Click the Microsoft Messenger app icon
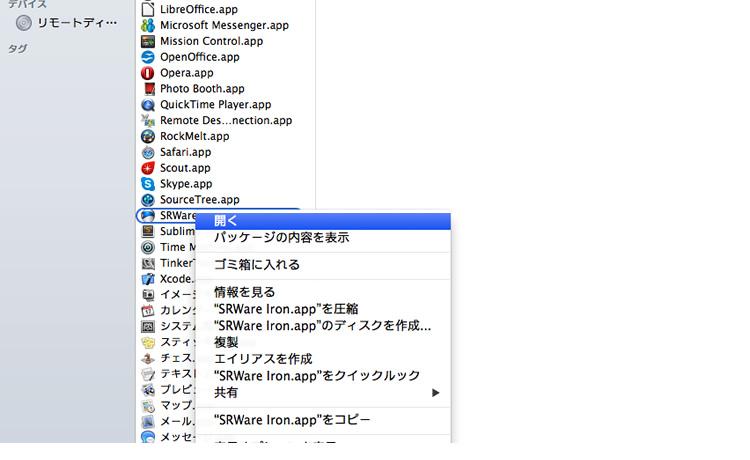This screenshot has width=750, height=460. pos(148,25)
